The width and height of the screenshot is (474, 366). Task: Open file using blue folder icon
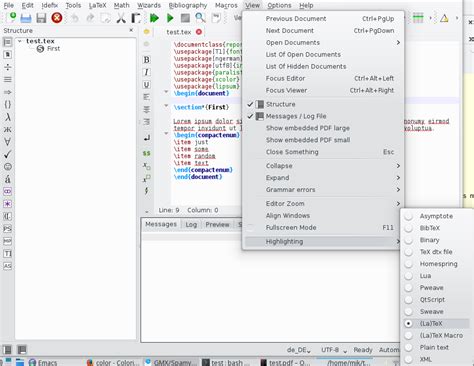[26, 18]
